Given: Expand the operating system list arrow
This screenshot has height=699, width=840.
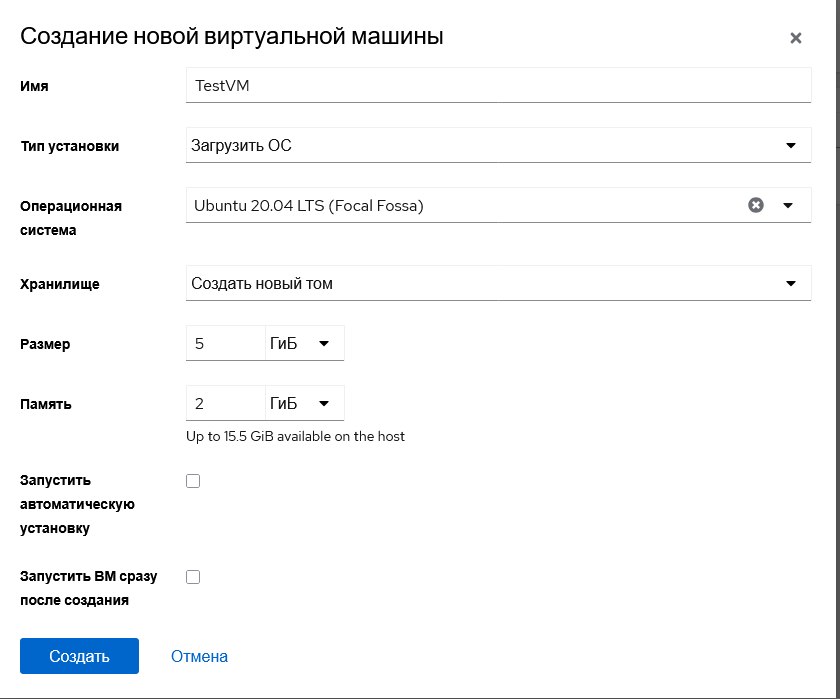Looking at the screenshot, I should (x=788, y=205).
